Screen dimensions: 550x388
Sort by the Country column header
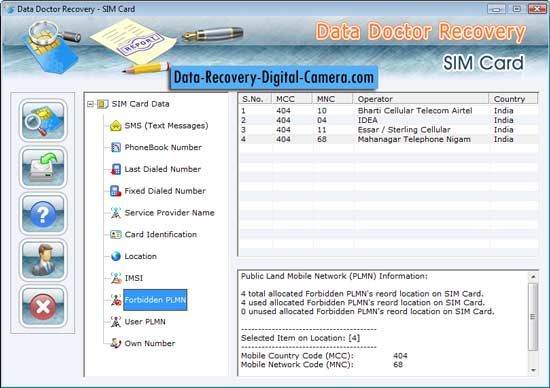pyautogui.click(x=513, y=99)
